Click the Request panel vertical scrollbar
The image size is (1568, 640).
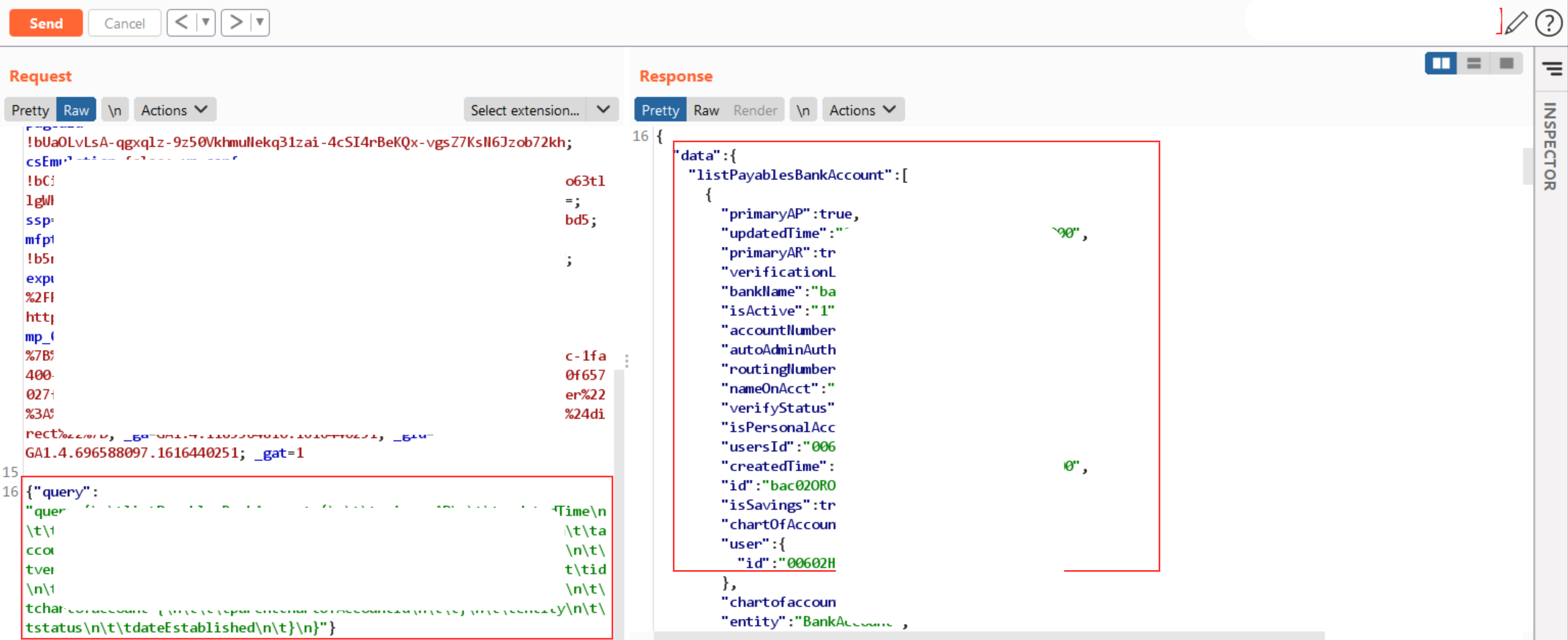619,499
